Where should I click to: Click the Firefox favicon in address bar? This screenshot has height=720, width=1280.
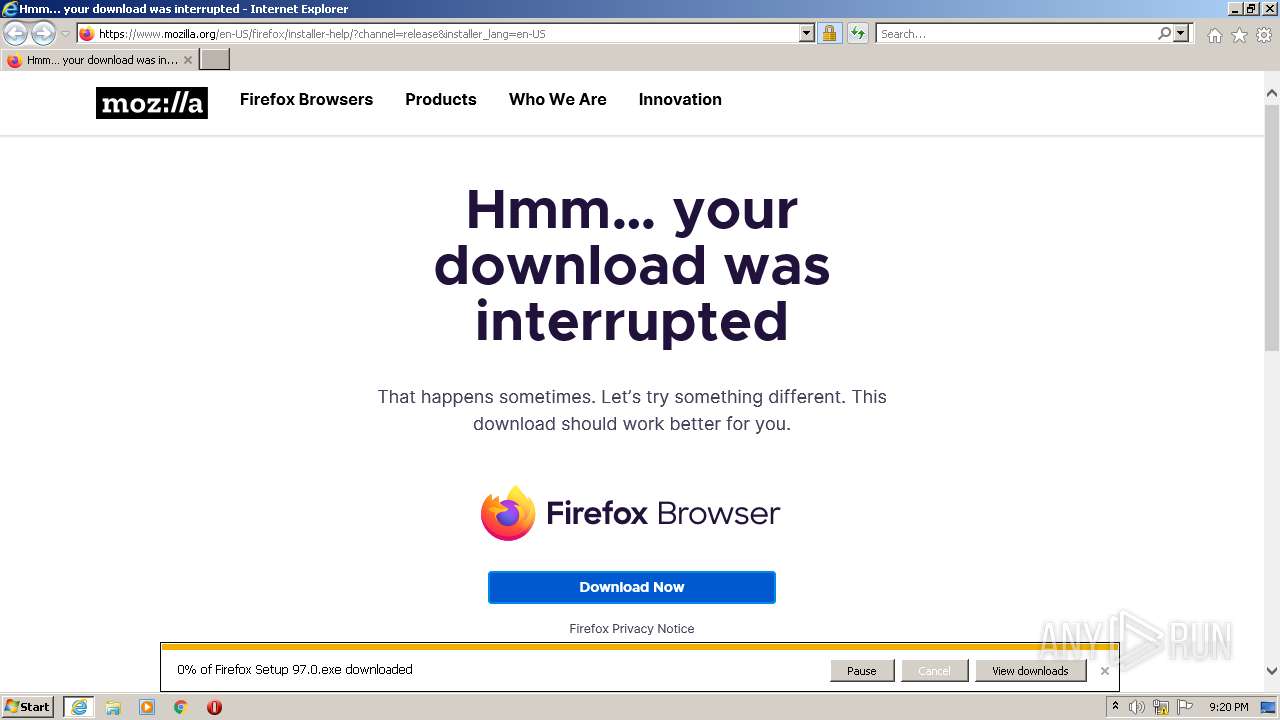click(87, 33)
